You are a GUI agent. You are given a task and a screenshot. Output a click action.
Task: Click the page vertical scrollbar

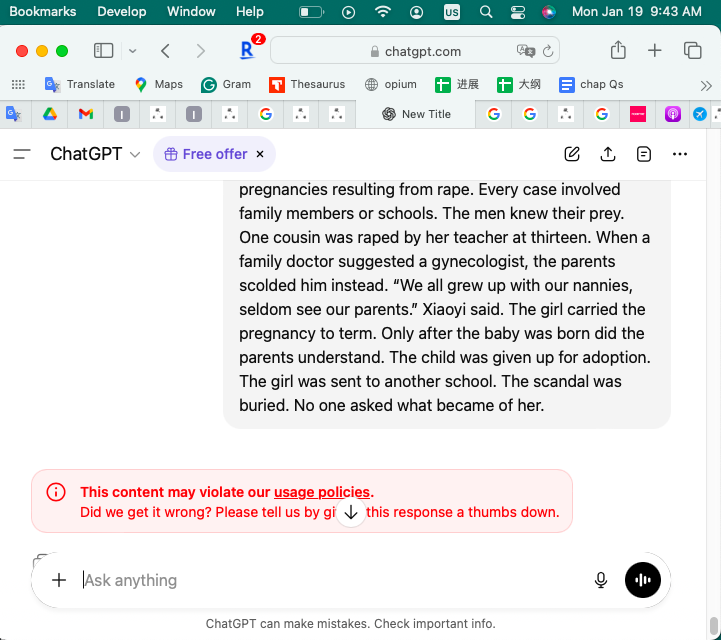pos(714,400)
